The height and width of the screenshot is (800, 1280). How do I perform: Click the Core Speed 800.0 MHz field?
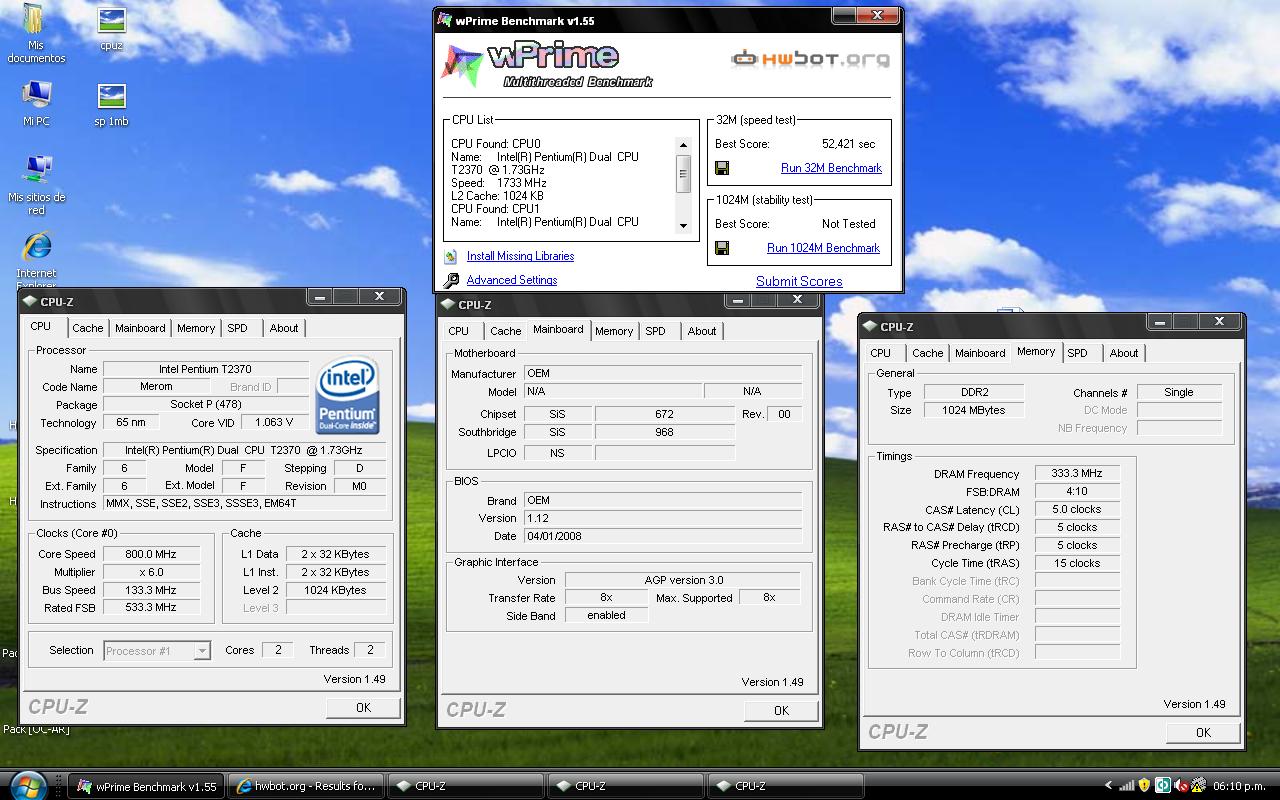[152, 554]
